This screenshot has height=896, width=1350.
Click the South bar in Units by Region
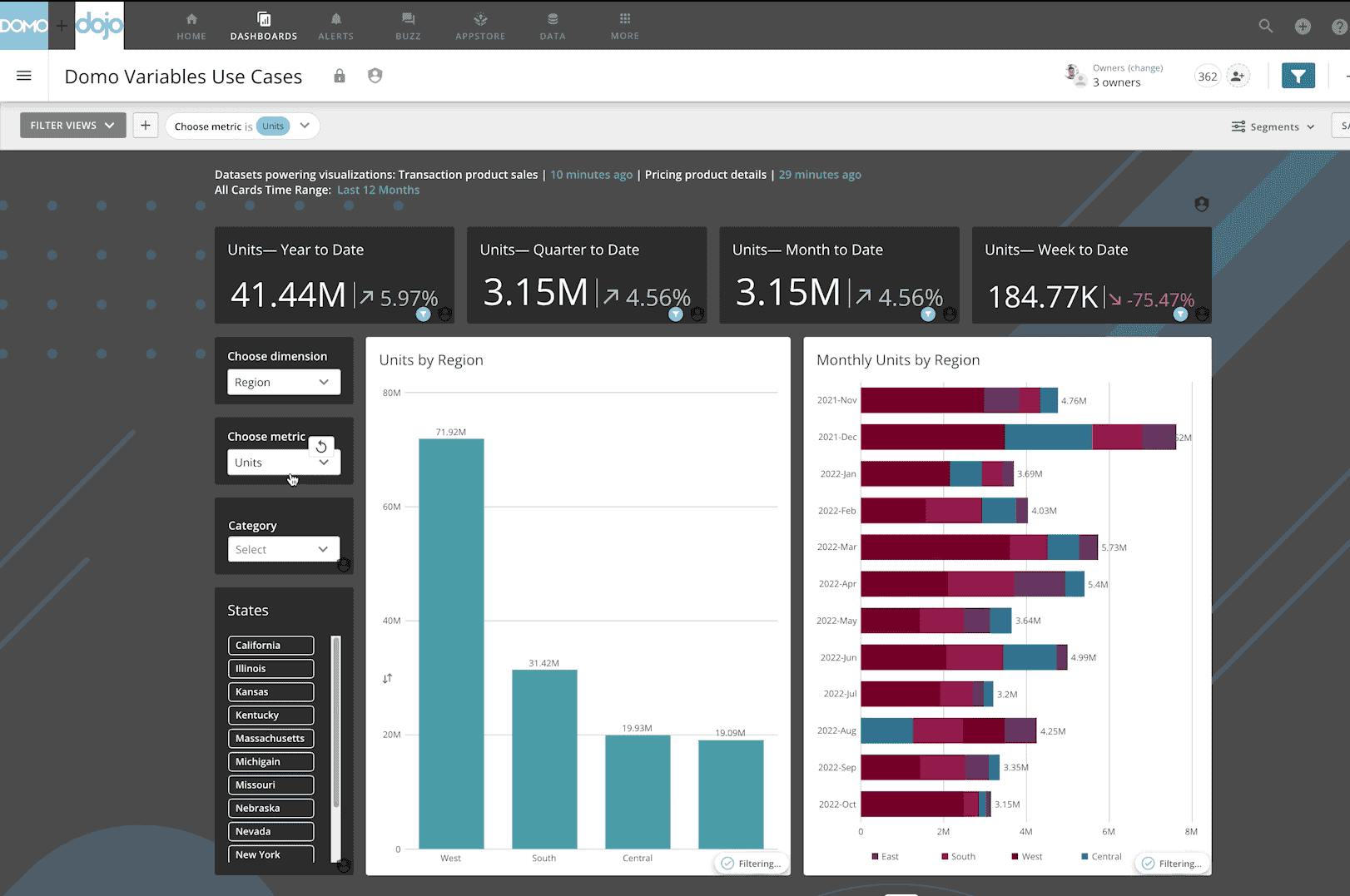[544, 760]
